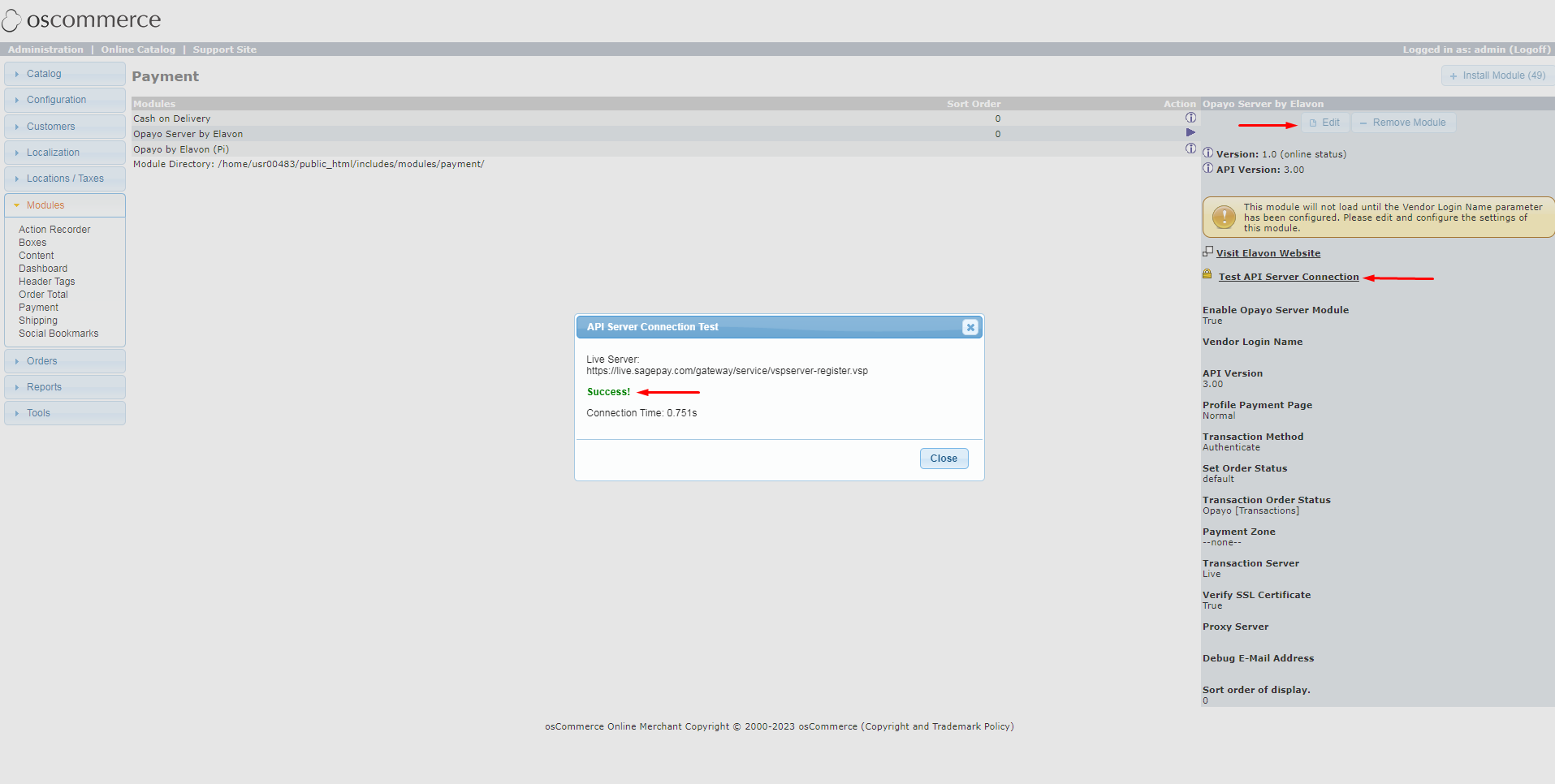This screenshot has width=1555, height=784.
Task: Open Action Recorder modules
Action: (x=54, y=230)
